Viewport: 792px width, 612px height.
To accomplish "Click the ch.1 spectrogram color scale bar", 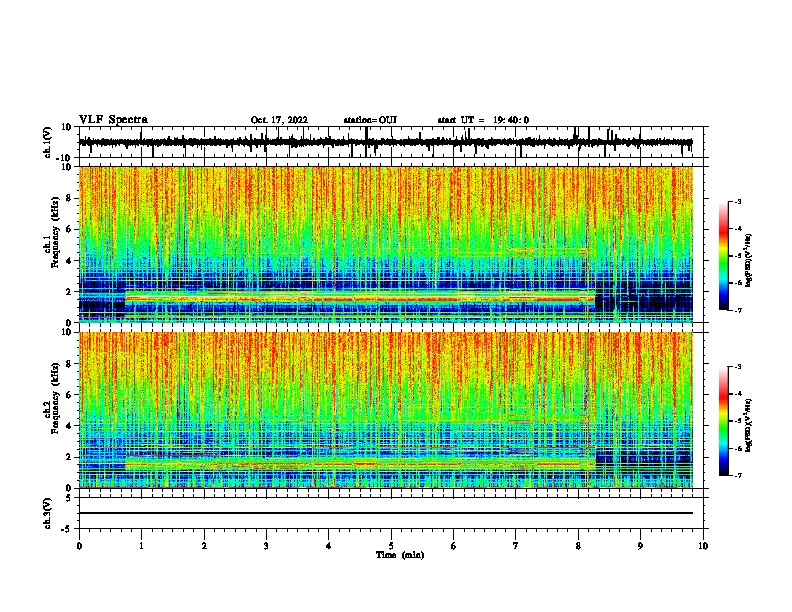I will (x=724, y=256).
